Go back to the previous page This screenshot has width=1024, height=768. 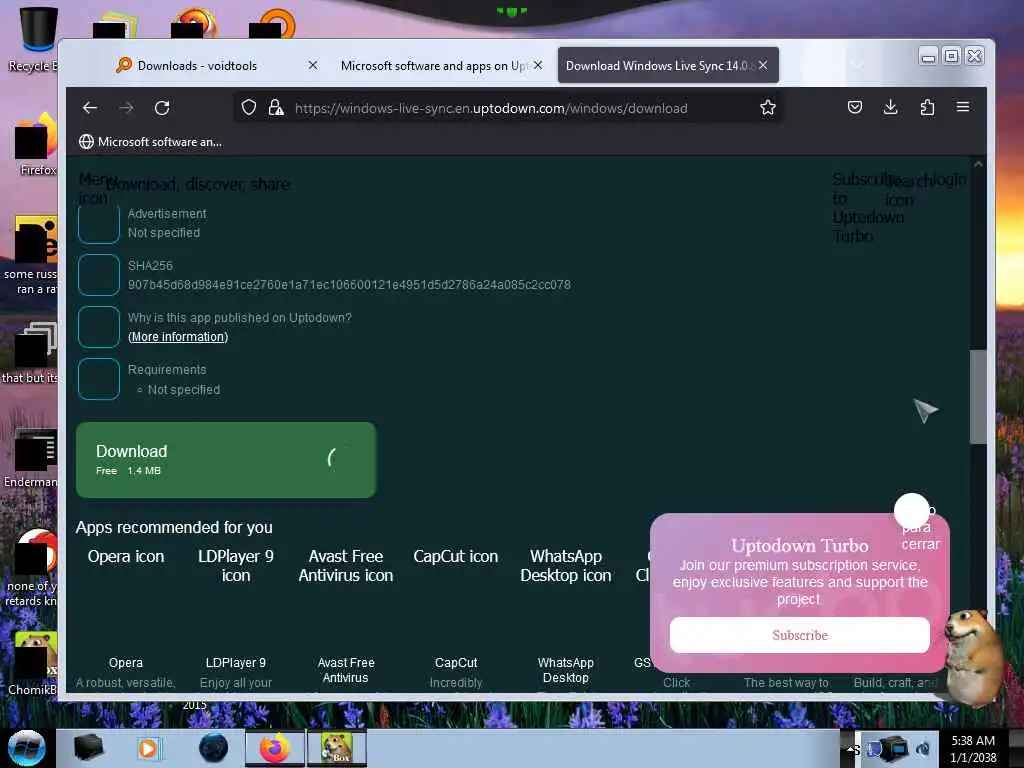pyautogui.click(x=89, y=108)
